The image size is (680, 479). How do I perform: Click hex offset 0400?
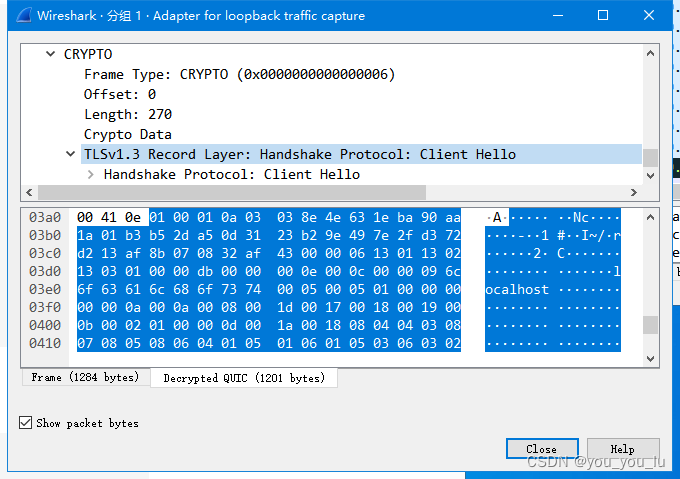(45, 325)
